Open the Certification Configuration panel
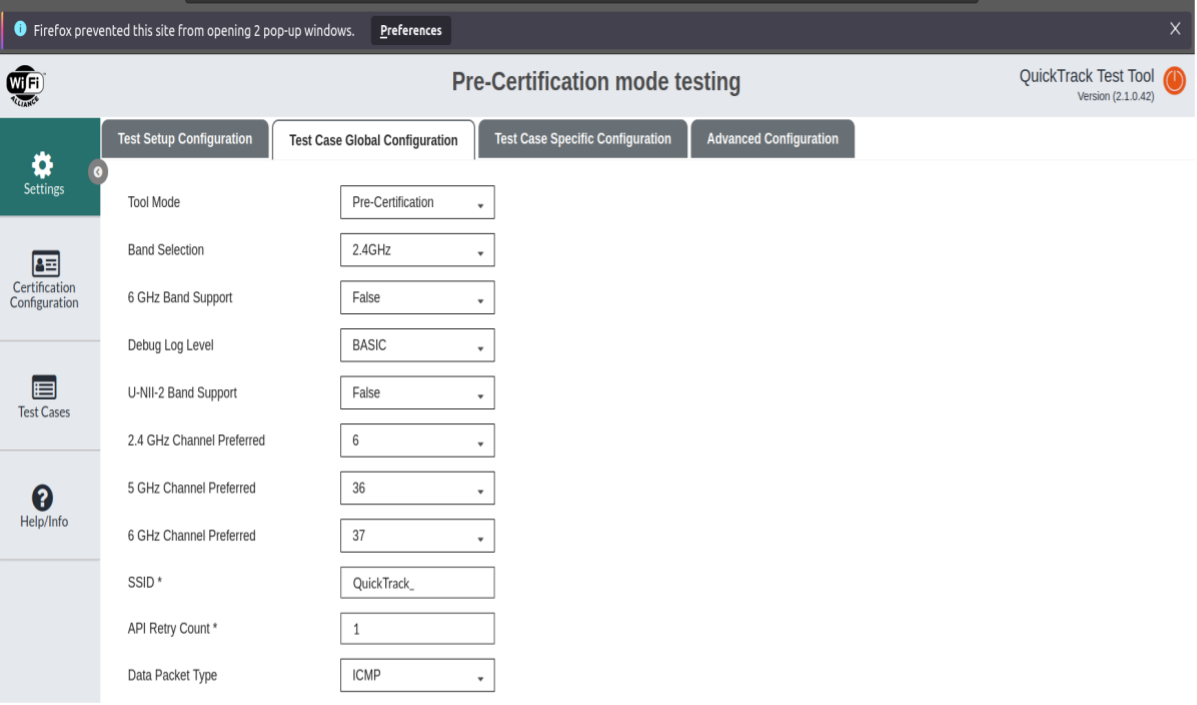Image resolution: width=1197 pixels, height=705 pixels. click(43, 280)
